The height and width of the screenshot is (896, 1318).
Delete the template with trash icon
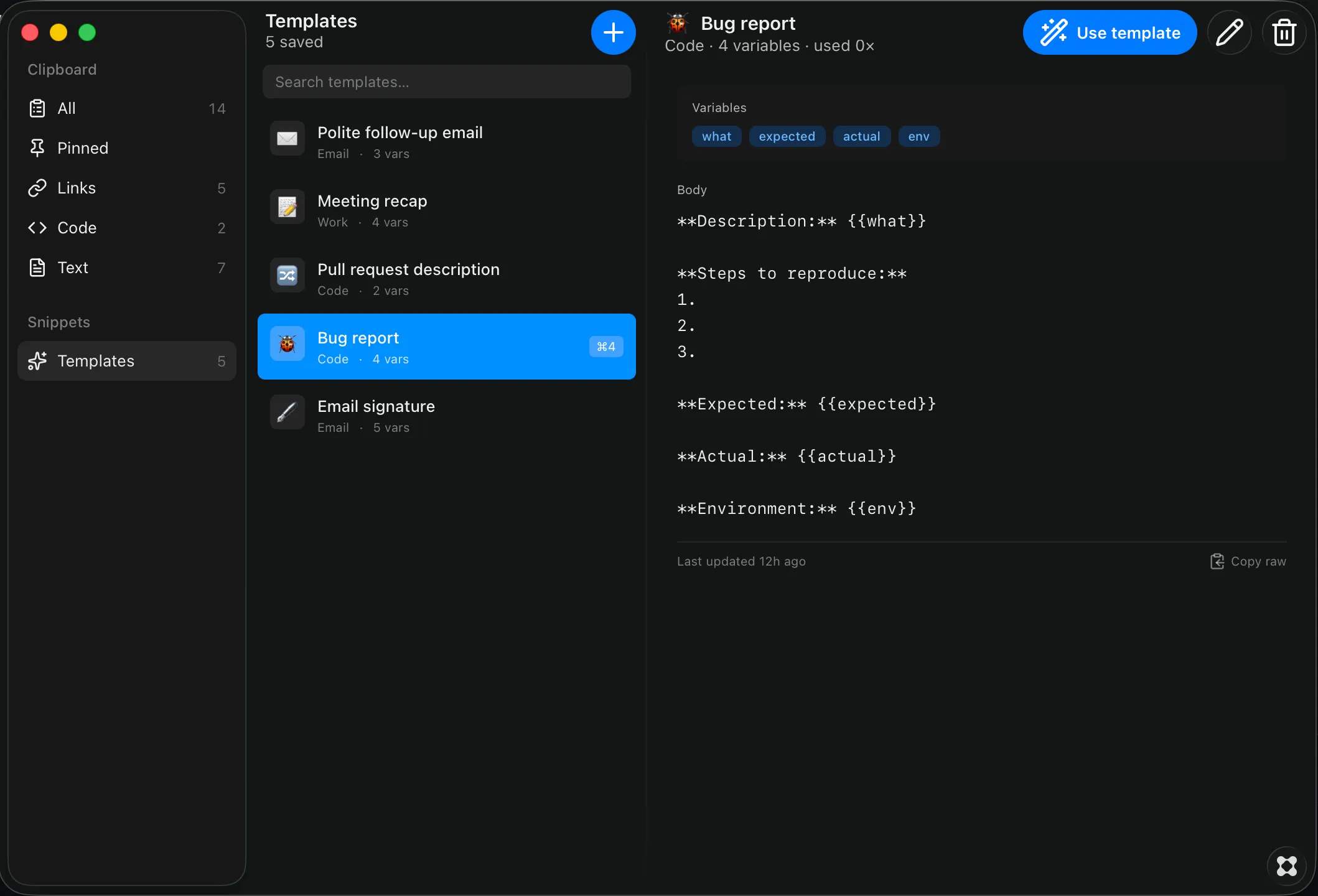1284,32
